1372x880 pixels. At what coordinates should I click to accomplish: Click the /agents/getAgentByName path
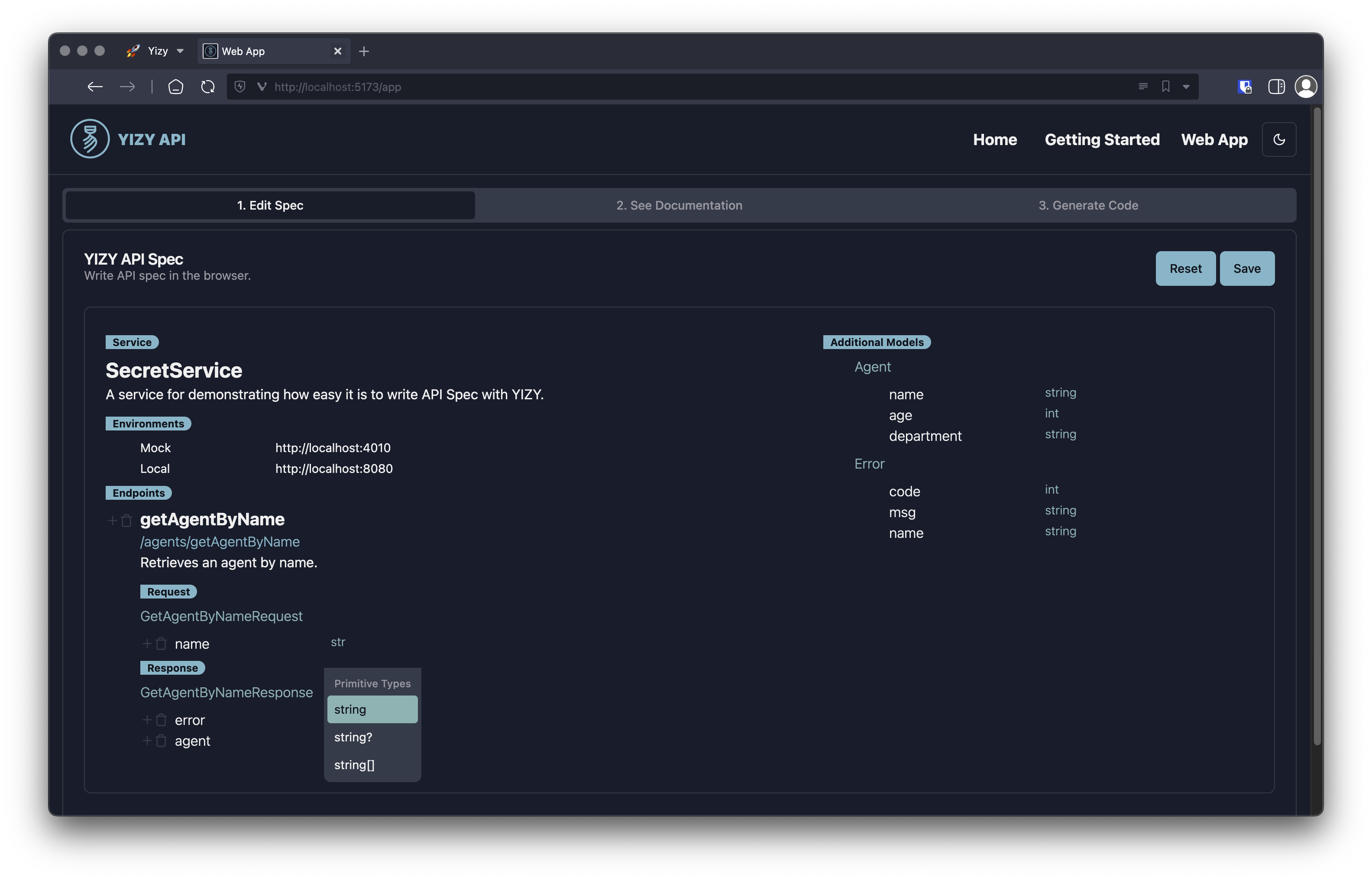click(x=220, y=542)
